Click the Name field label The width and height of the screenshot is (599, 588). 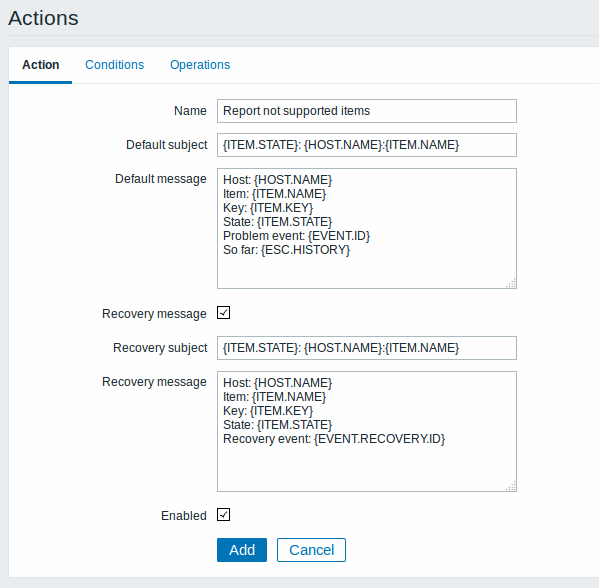coord(190,111)
